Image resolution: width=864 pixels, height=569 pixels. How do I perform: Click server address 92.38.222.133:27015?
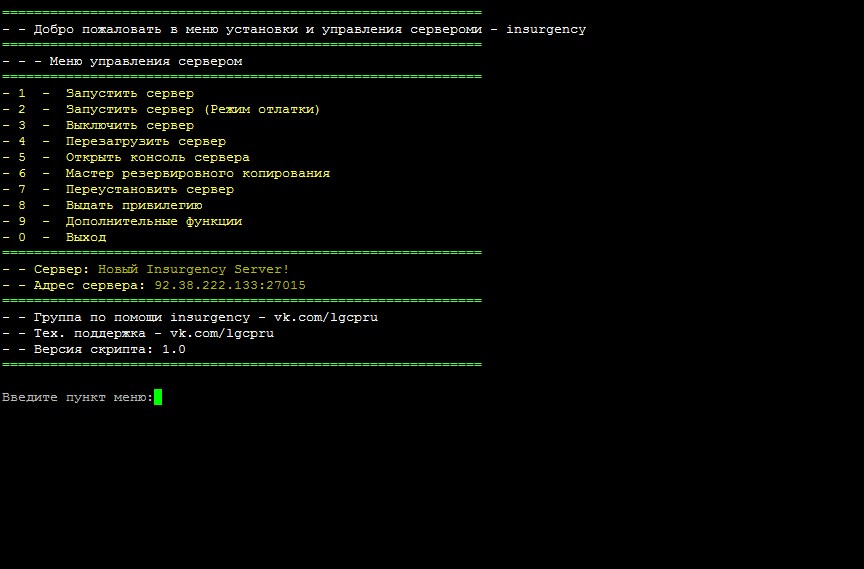point(230,285)
